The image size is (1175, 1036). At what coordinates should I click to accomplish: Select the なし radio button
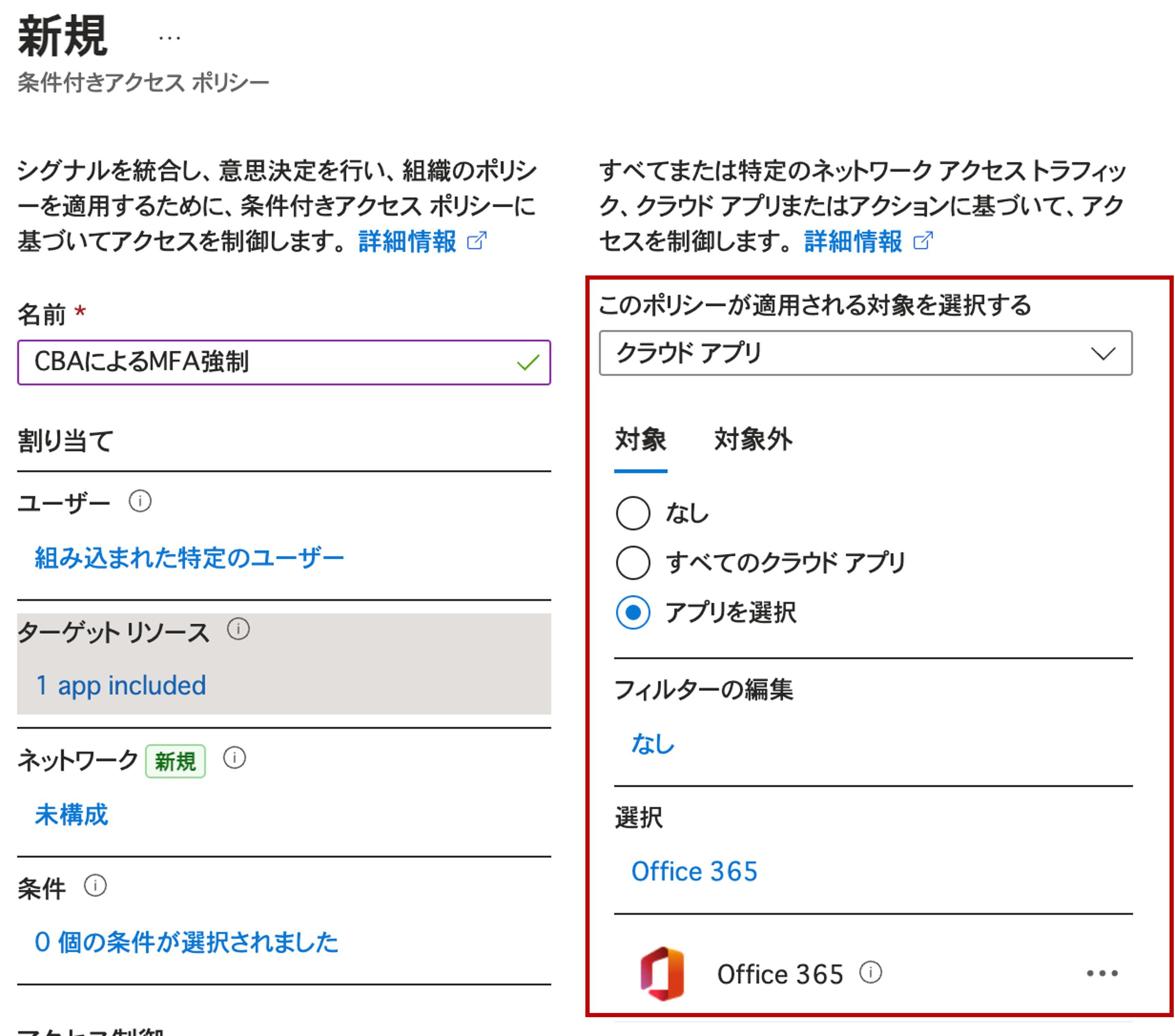click(x=633, y=513)
